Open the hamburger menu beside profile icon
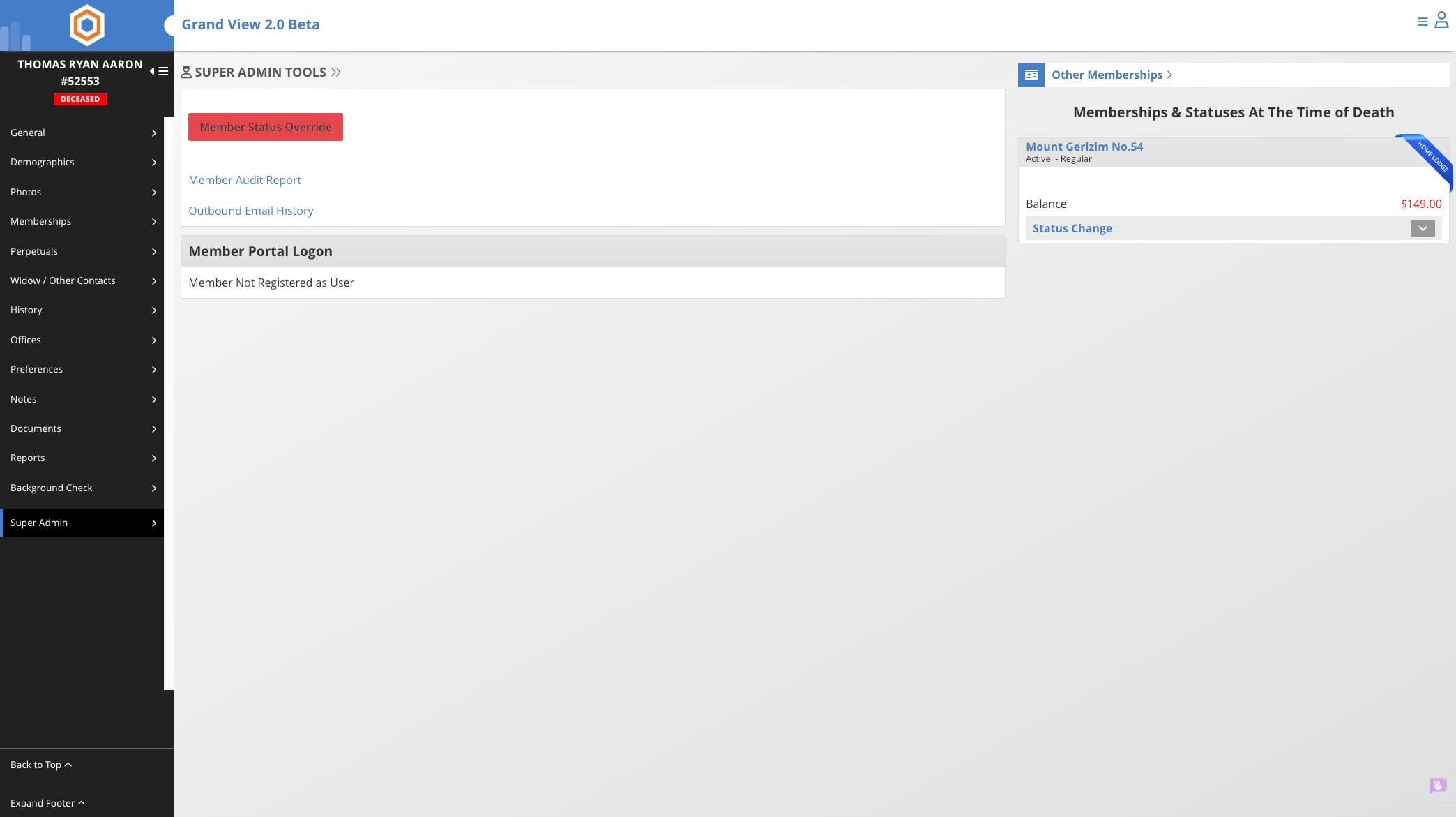This screenshot has height=817, width=1456. (x=1423, y=22)
